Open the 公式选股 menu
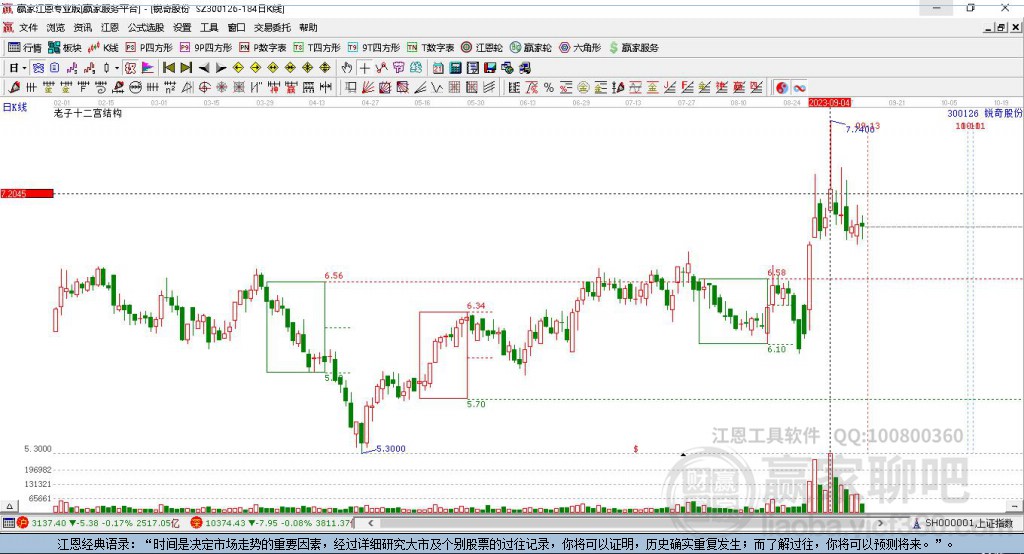Image resolution: width=1024 pixels, height=554 pixels. pos(146,27)
